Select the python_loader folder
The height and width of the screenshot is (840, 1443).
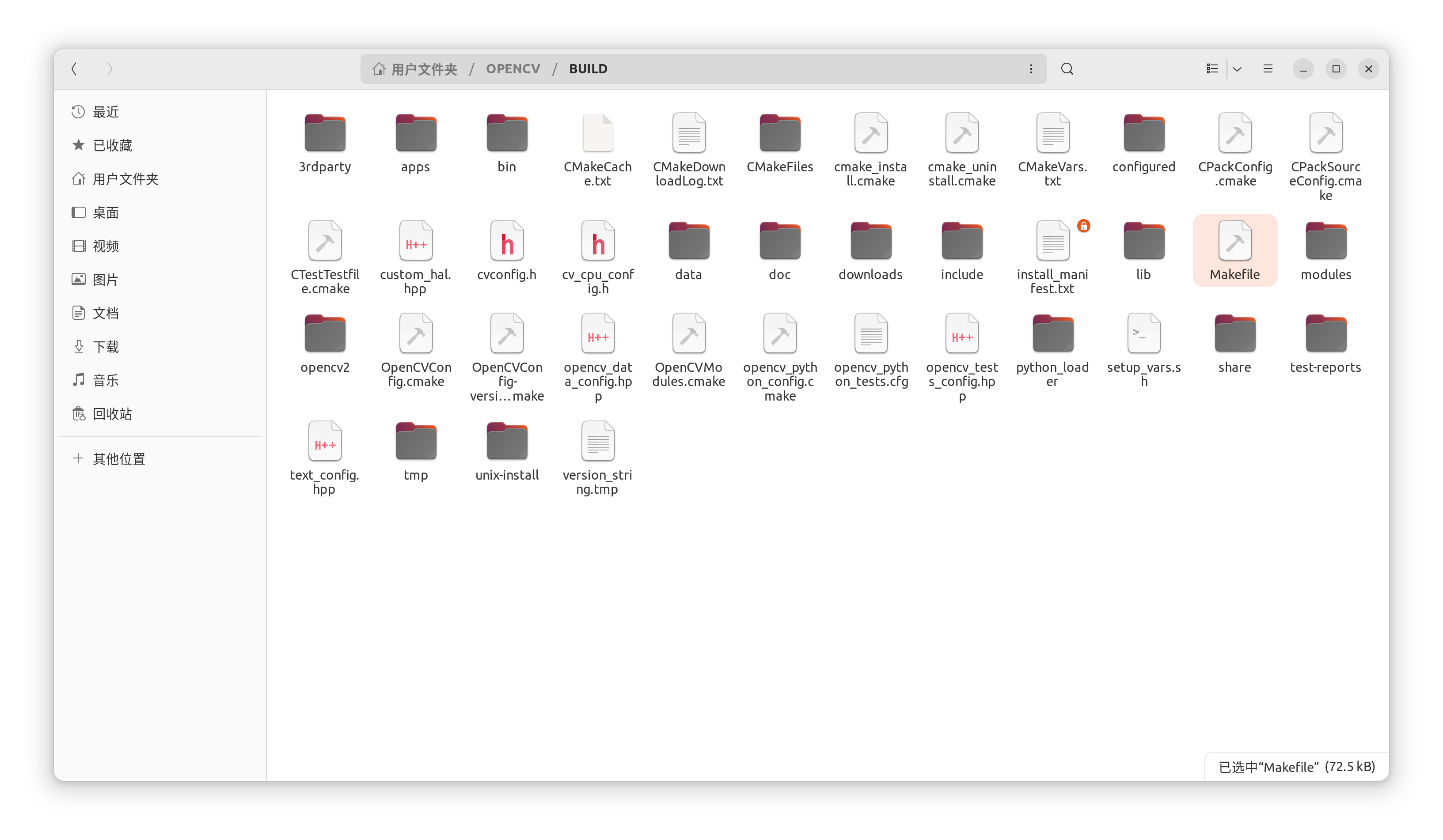click(x=1052, y=350)
